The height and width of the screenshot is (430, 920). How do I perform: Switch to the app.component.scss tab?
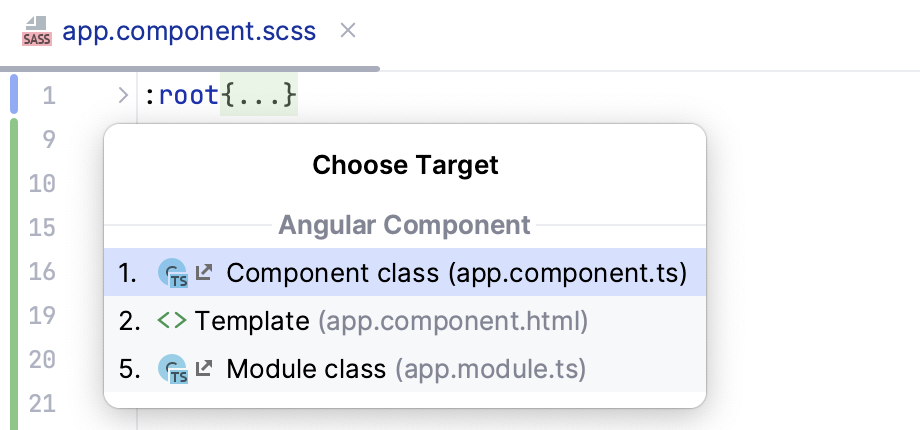click(189, 31)
